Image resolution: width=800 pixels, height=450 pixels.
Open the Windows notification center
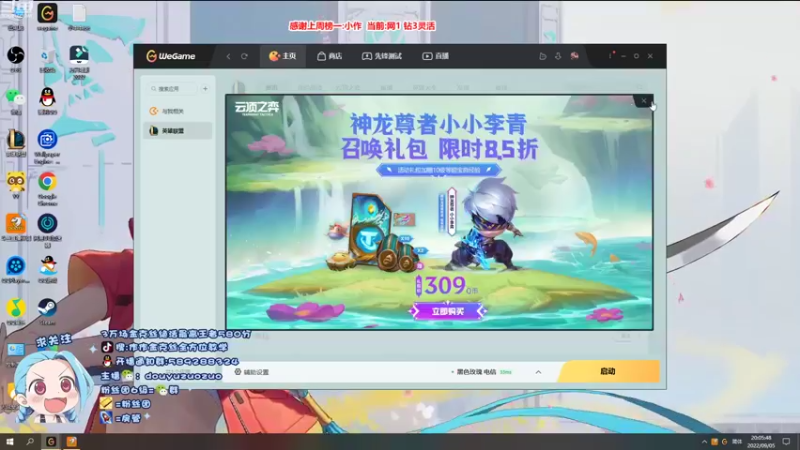(786, 442)
